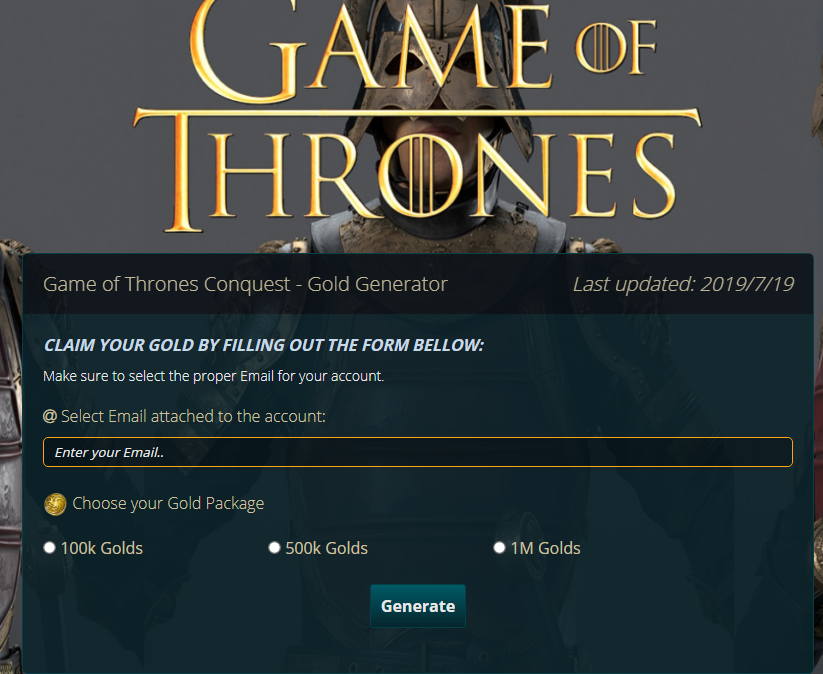Click the '500k Golds' label text
Image resolution: width=823 pixels, height=674 pixels.
[x=326, y=548]
